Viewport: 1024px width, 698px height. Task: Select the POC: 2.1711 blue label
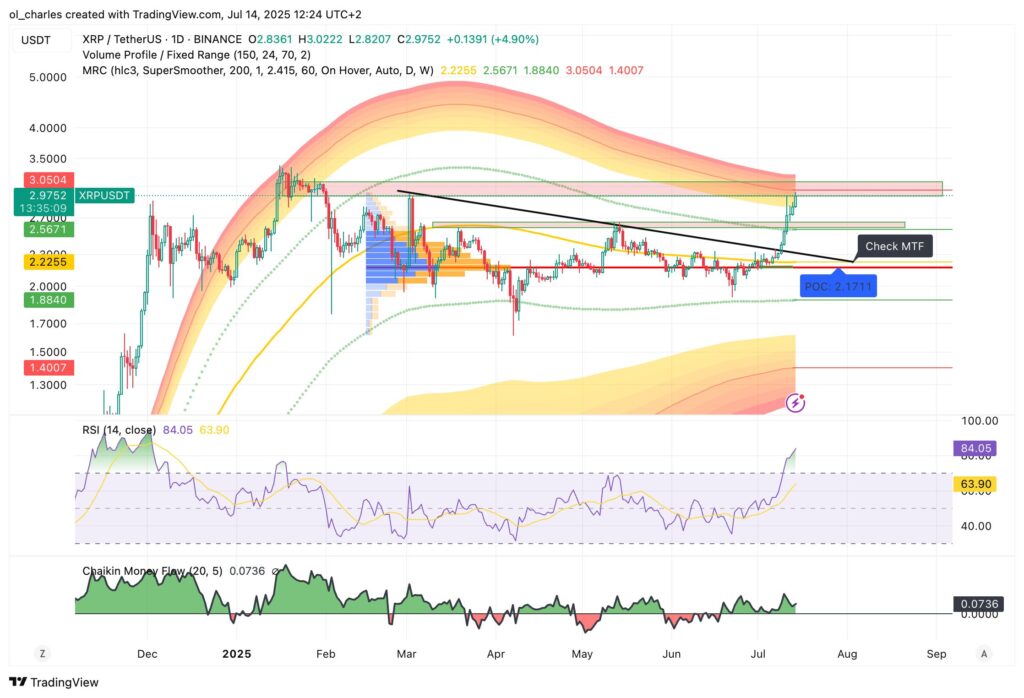coord(838,285)
